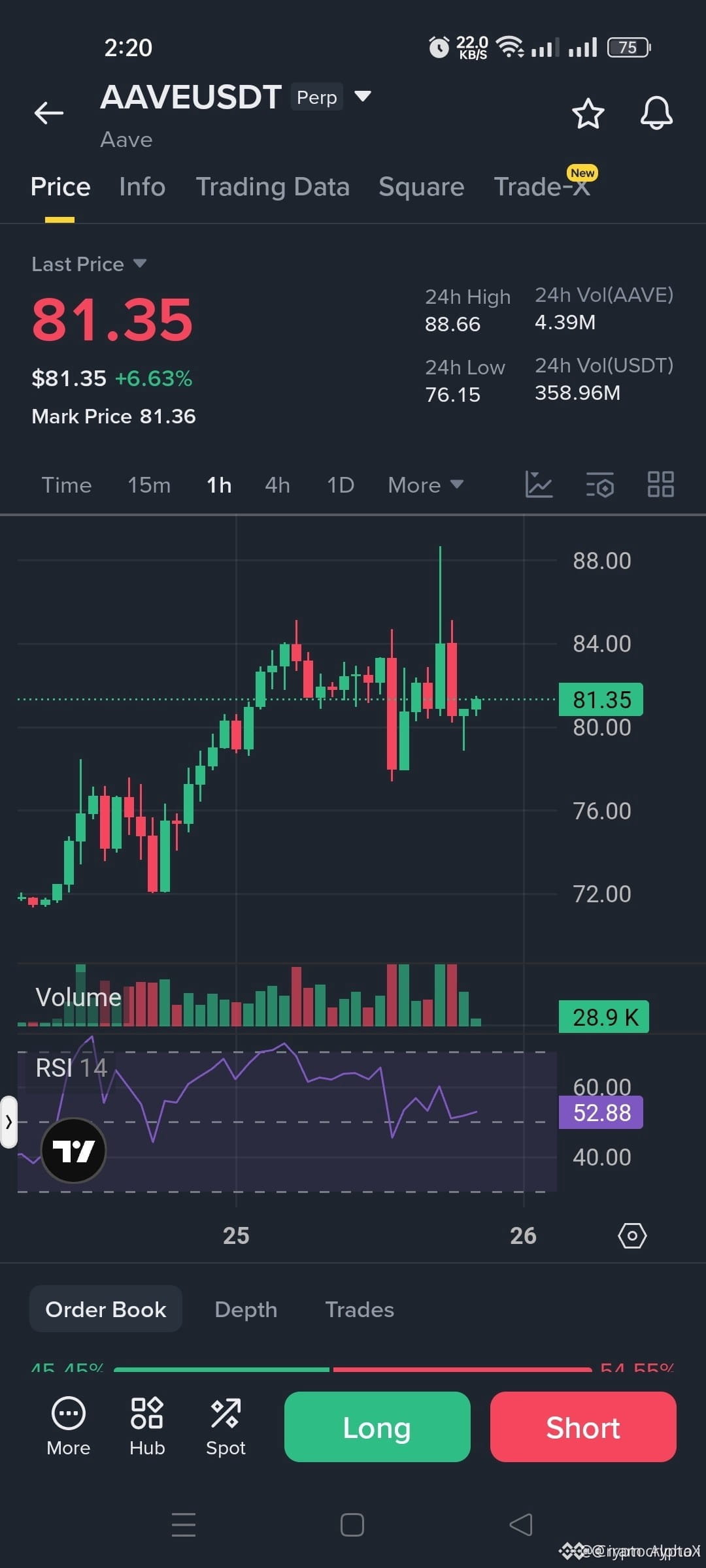706x1568 pixels.
Task: Open a Short position
Action: point(583,1427)
